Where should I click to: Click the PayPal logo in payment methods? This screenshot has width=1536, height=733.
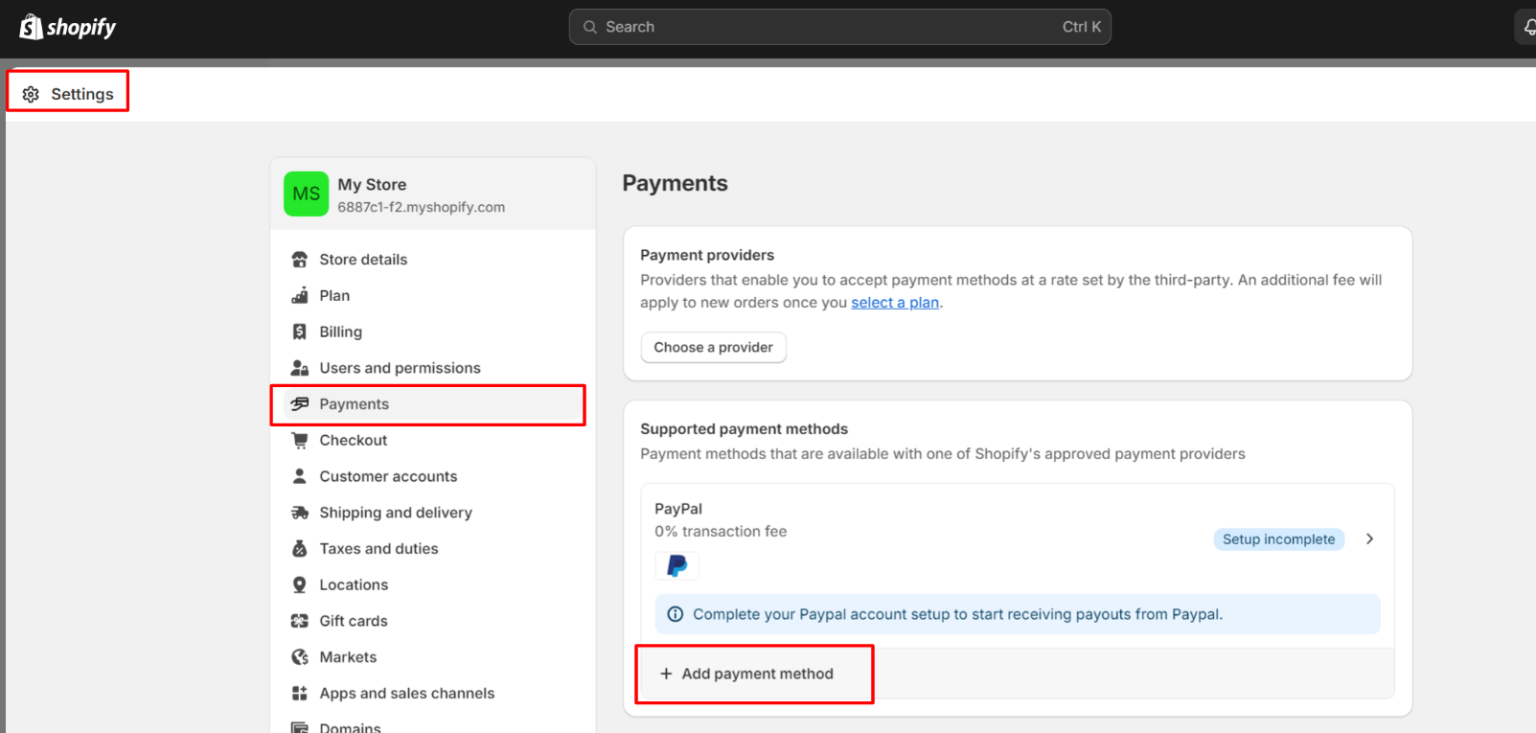(x=677, y=565)
